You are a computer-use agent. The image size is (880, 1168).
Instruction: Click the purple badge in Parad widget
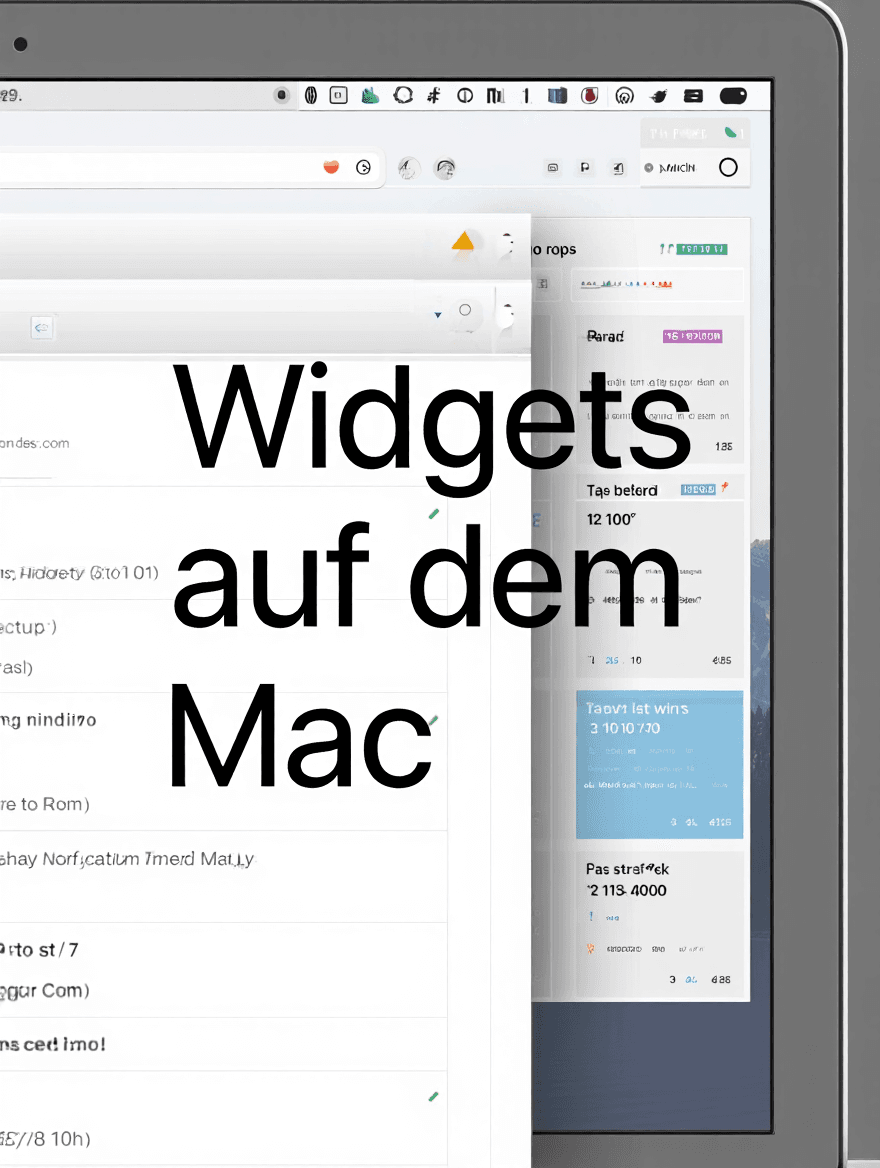[692, 336]
